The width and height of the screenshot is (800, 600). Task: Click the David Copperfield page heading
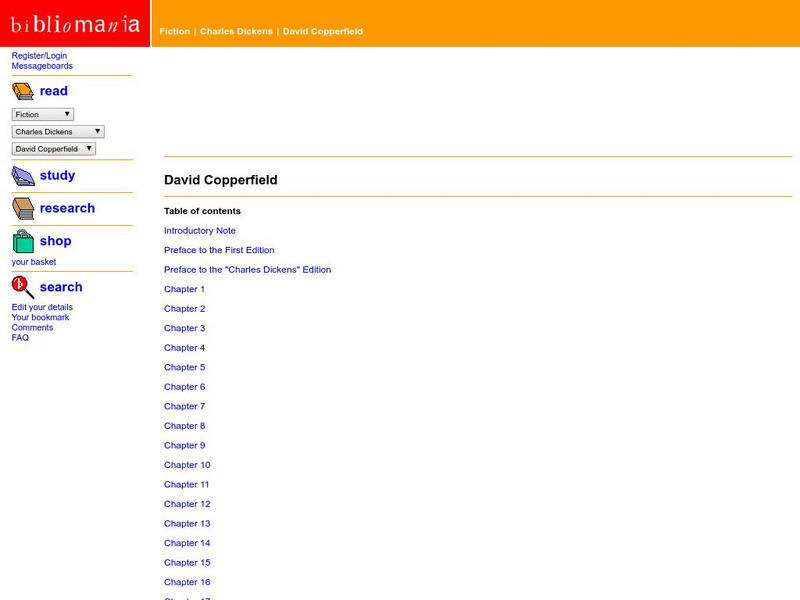pyautogui.click(x=221, y=180)
